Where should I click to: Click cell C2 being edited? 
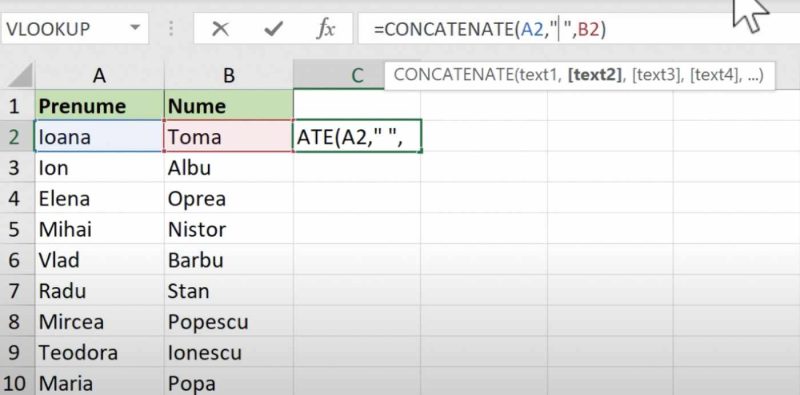[358, 137]
